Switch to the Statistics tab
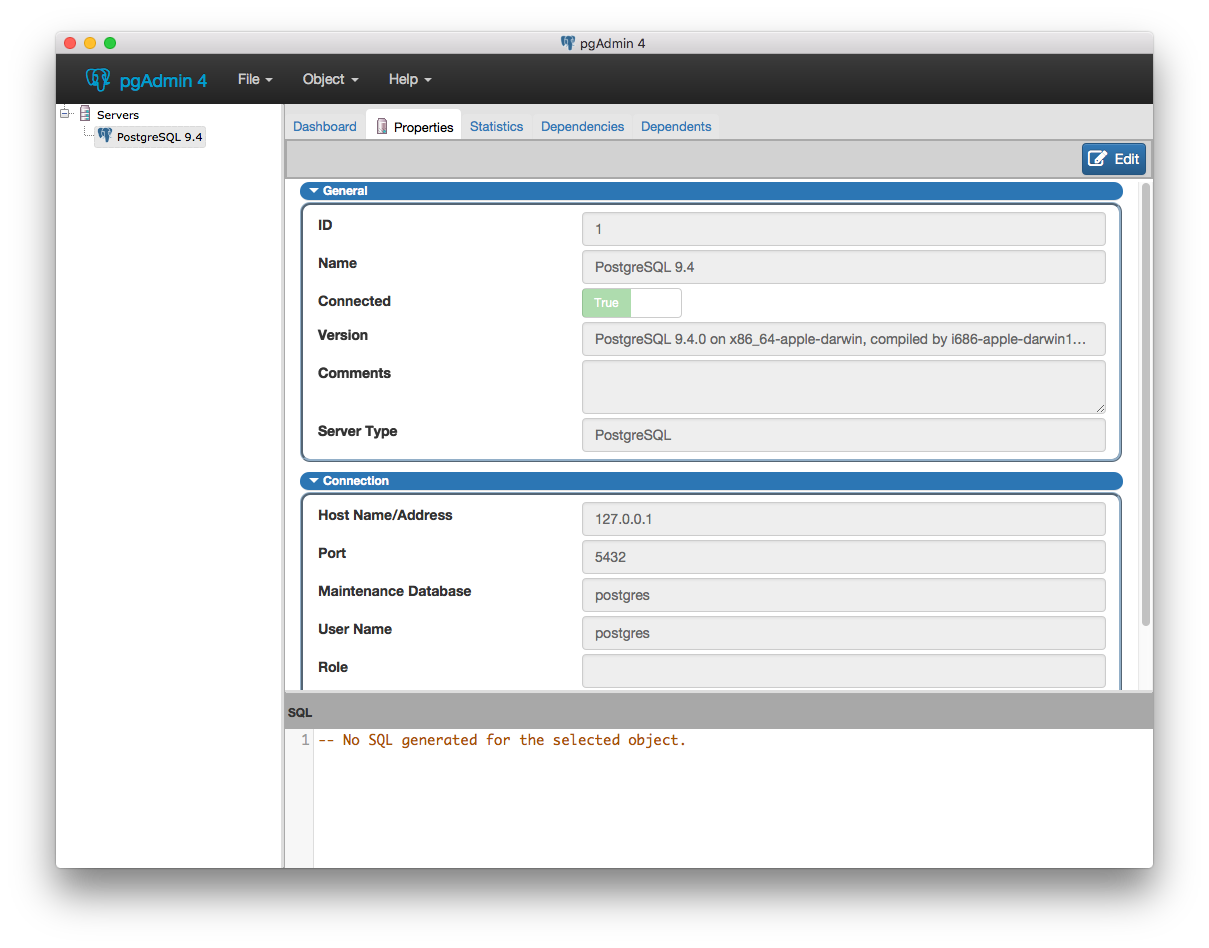The image size is (1209, 948). (496, 127)
